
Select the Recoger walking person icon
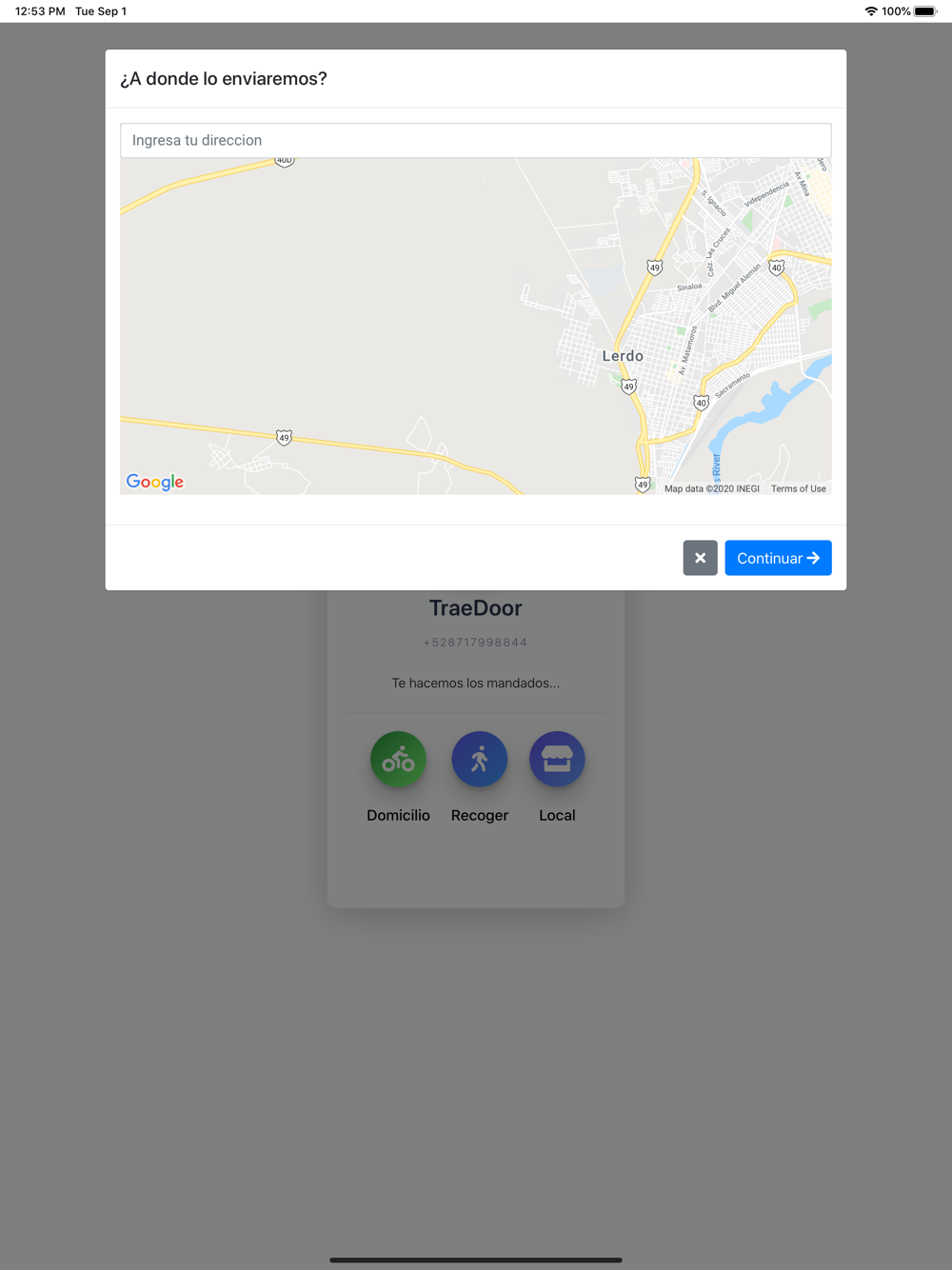479,759
